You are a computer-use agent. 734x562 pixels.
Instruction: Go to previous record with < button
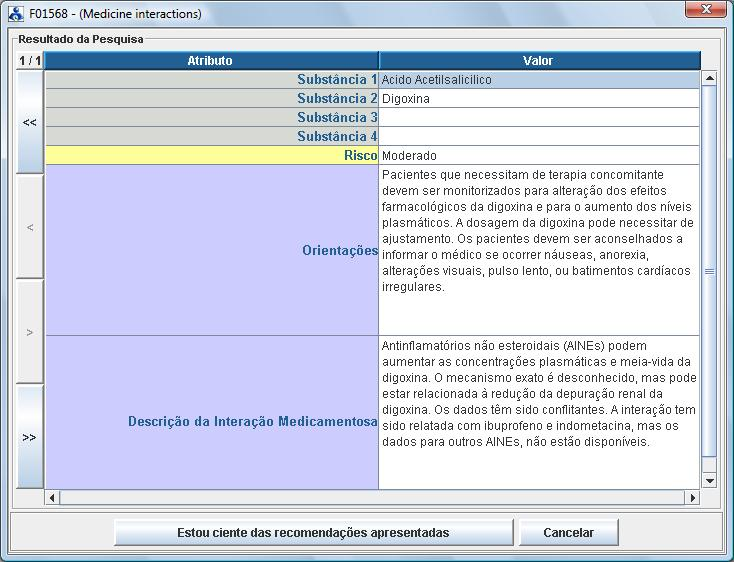(29, 227)
